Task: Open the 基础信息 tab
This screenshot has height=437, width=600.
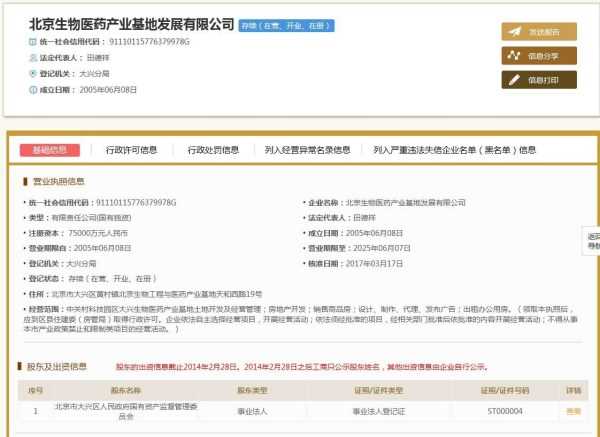Action: click(x=50, y=150)
